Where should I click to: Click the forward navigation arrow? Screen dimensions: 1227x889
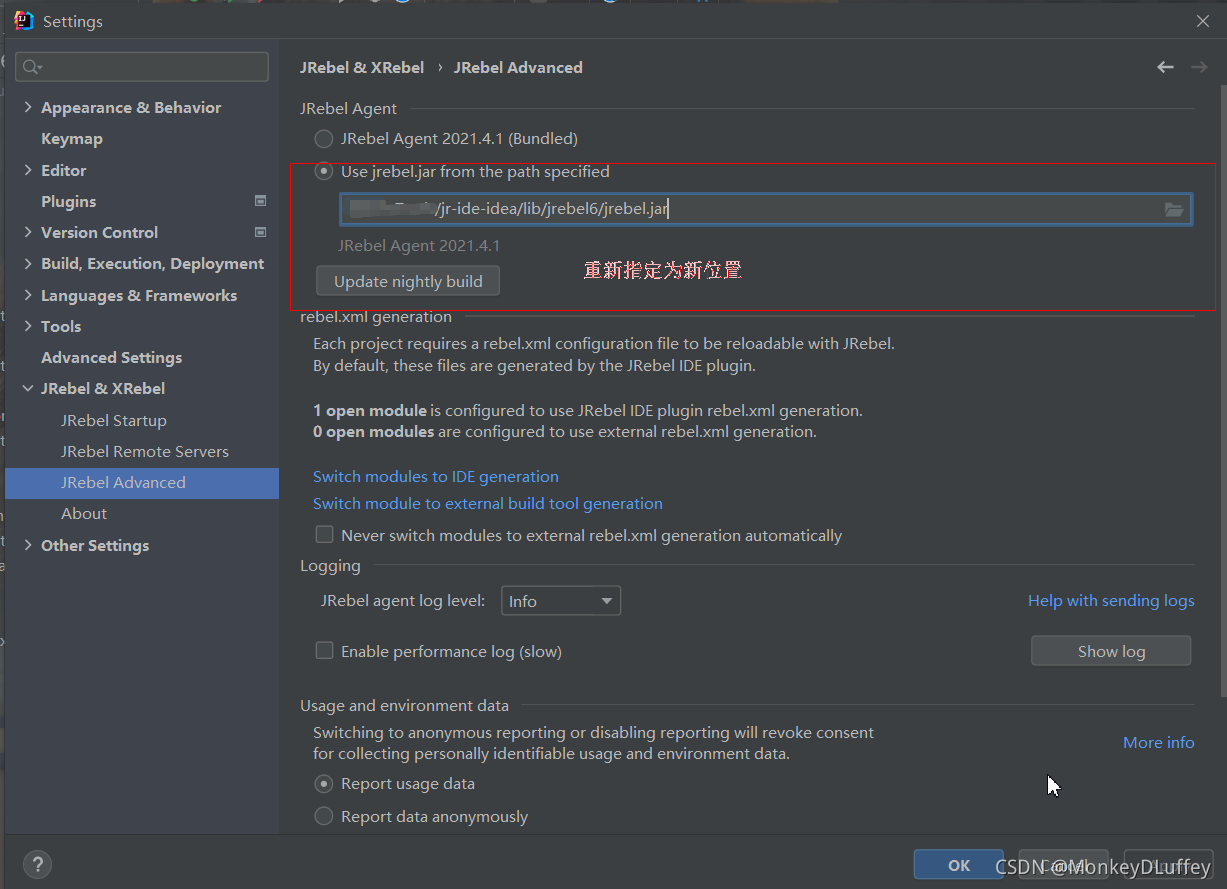1199,67
